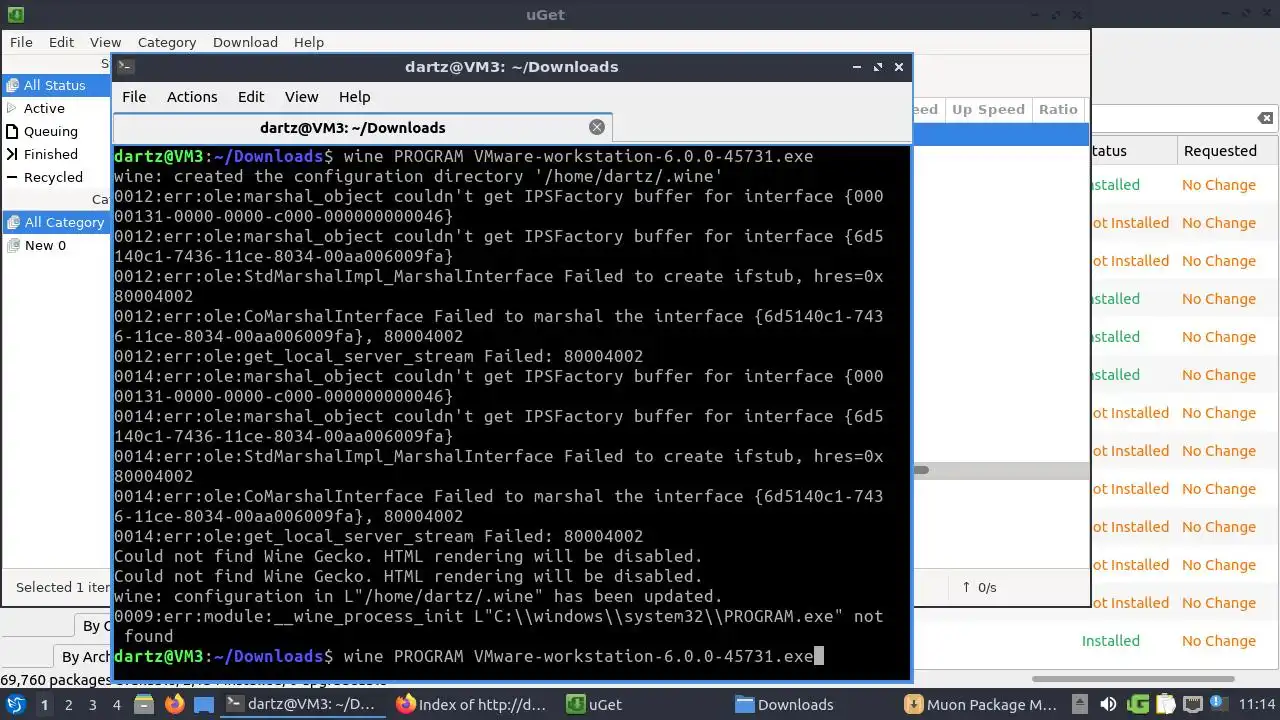Close the dartz@VM3 terminal tab
This screenshot has height=720, width=1280.
click(597, 127)
